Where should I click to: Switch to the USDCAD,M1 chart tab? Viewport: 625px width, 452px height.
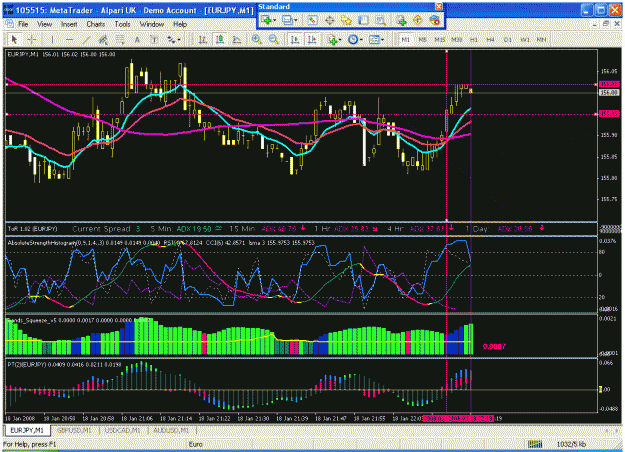click(122, 430)
